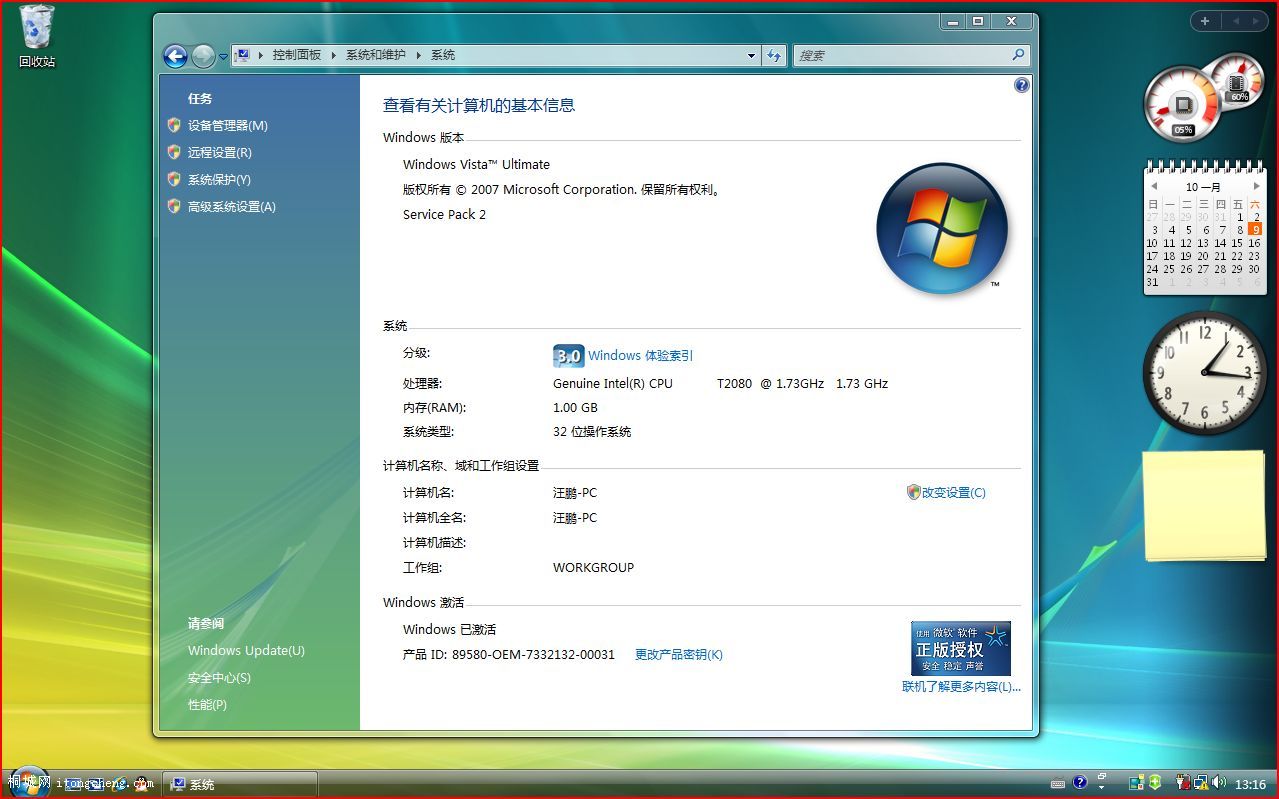Click the Windows 体验索引 link
Viewport: 1279px width, 799px height.
[640, 356]
